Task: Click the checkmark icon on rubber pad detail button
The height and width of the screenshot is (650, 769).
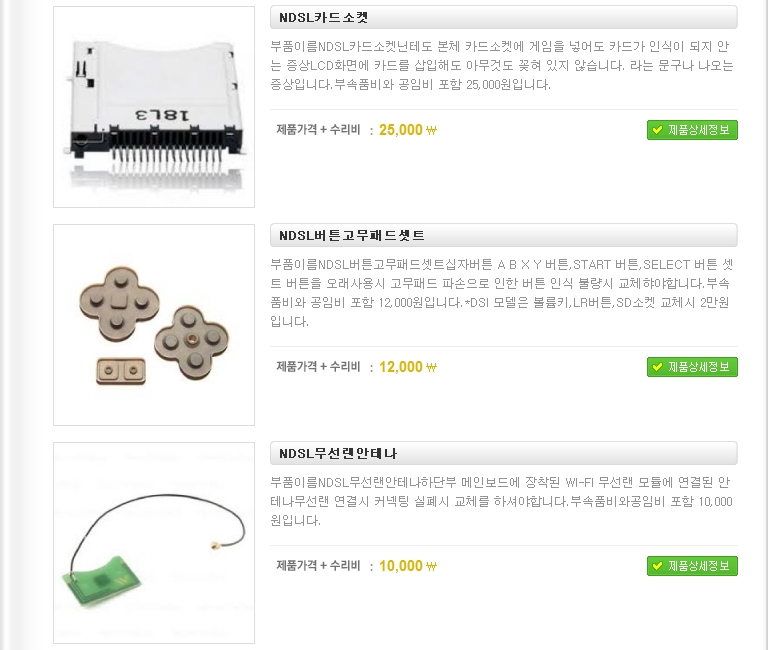Action: pos(658,367)
